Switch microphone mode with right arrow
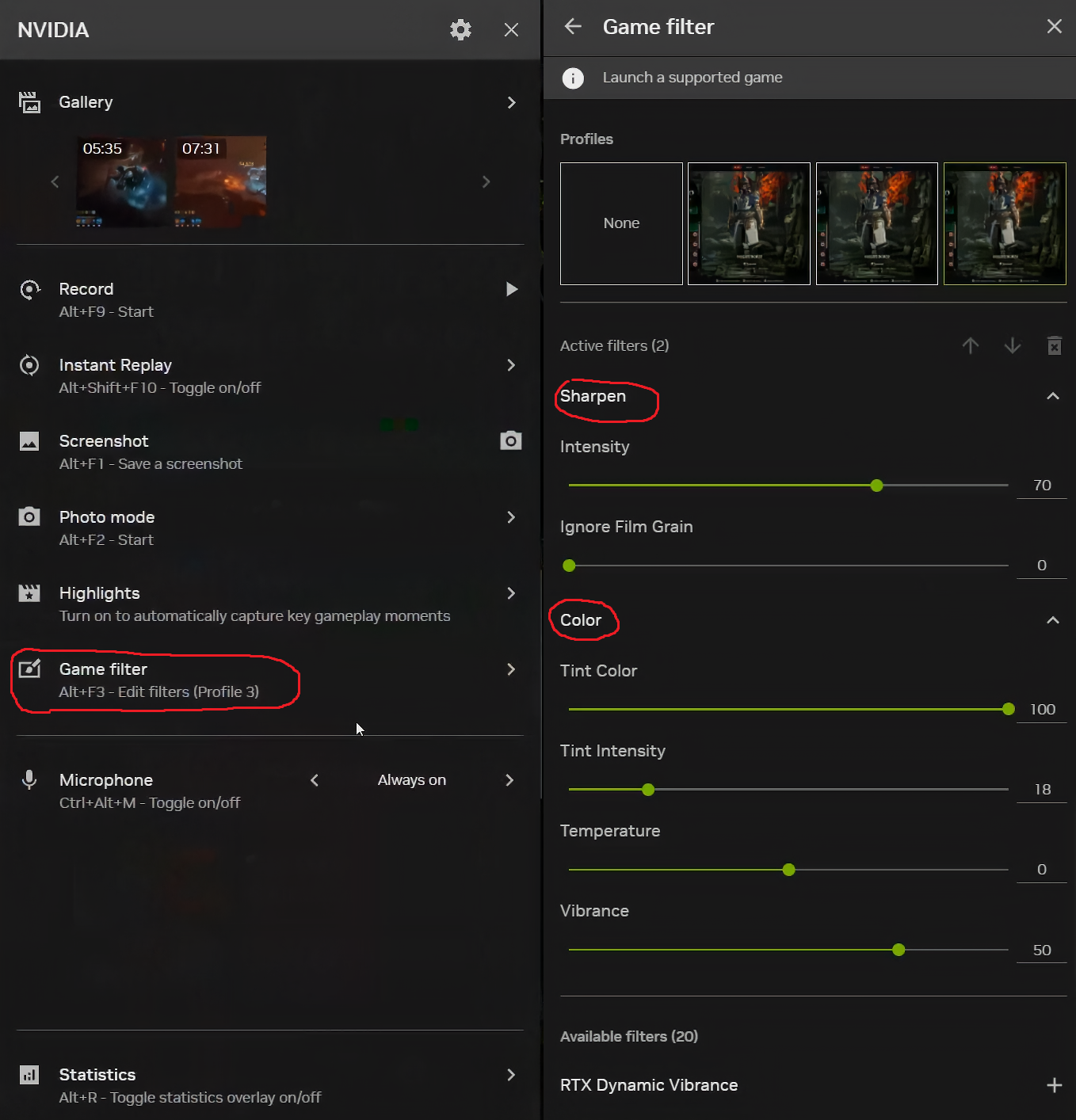Viewport: 1076px width, 1120px height. coord(509,780)
